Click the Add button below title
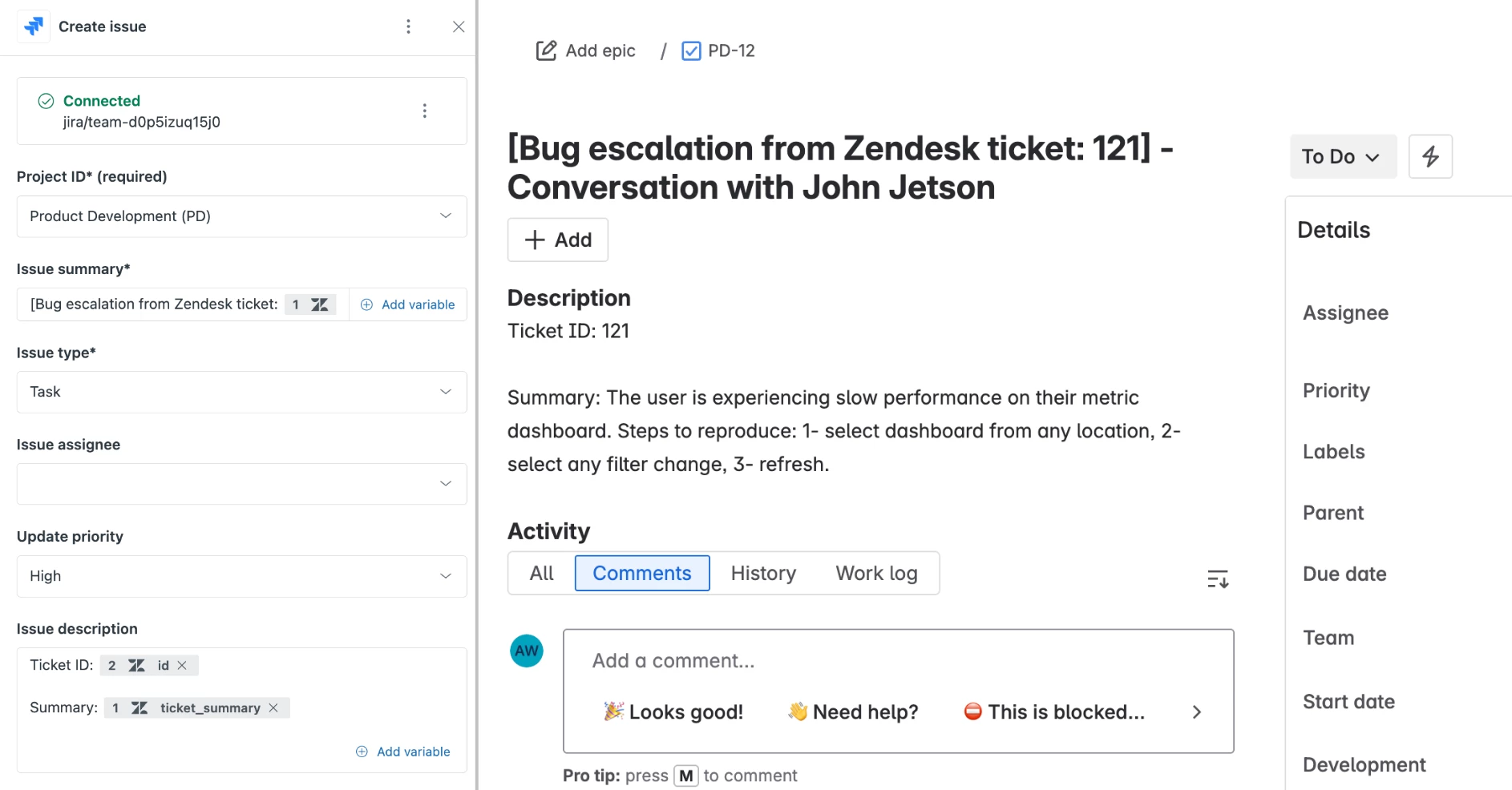 coord(558,240)
